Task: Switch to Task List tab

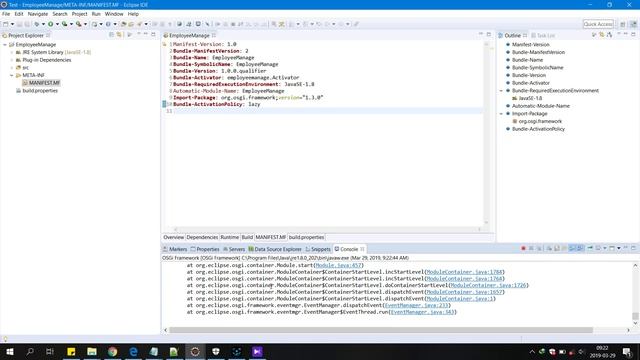Action: point(543,36)
